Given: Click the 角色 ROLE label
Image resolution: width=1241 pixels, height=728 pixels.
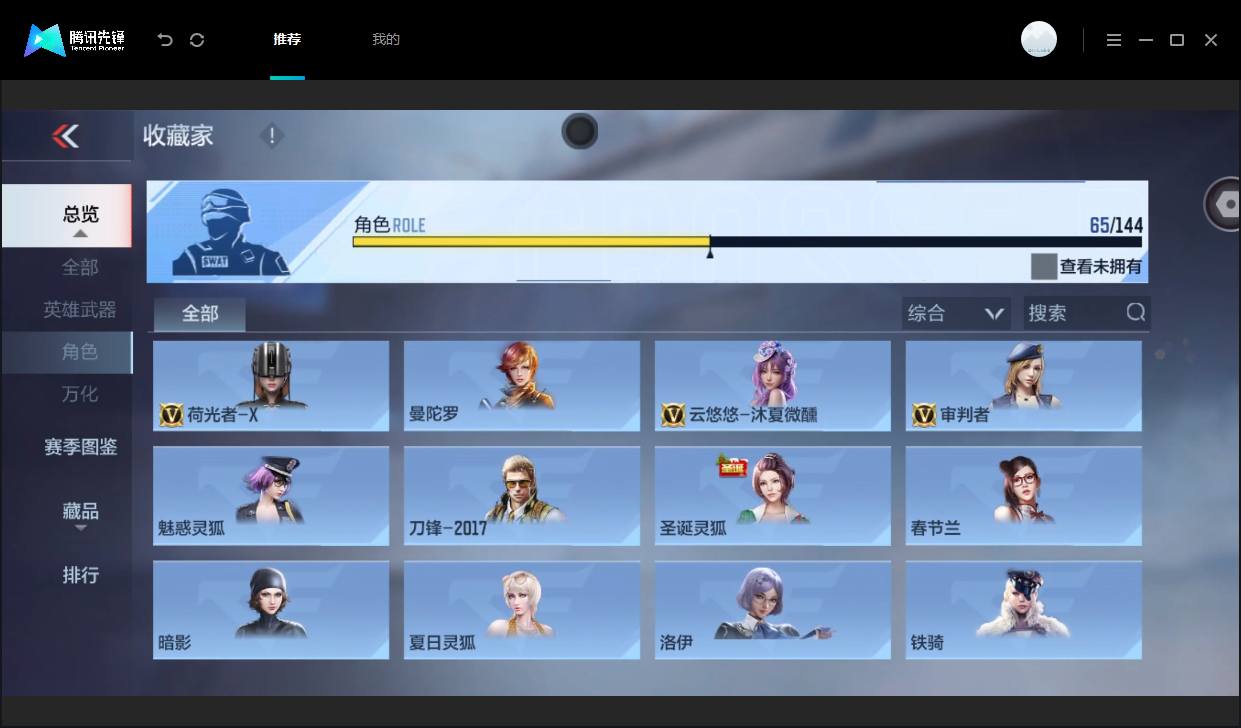Looking at the screenshot, I should [389, 225].
